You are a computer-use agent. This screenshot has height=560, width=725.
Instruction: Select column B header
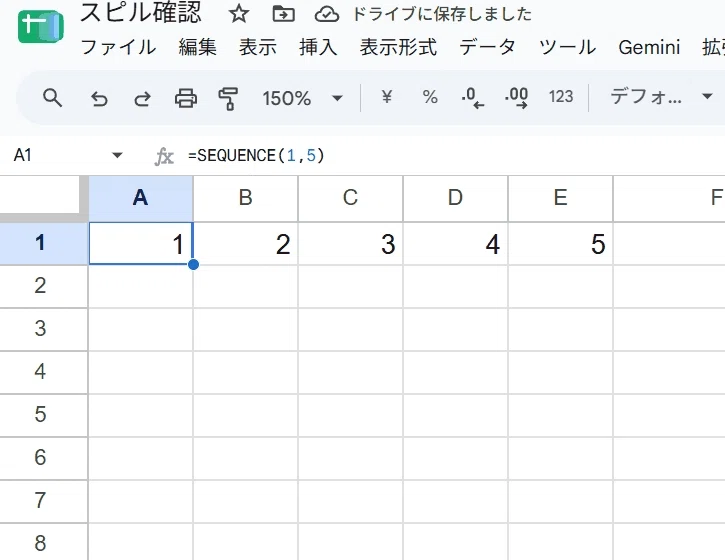[x=246, y=198]
